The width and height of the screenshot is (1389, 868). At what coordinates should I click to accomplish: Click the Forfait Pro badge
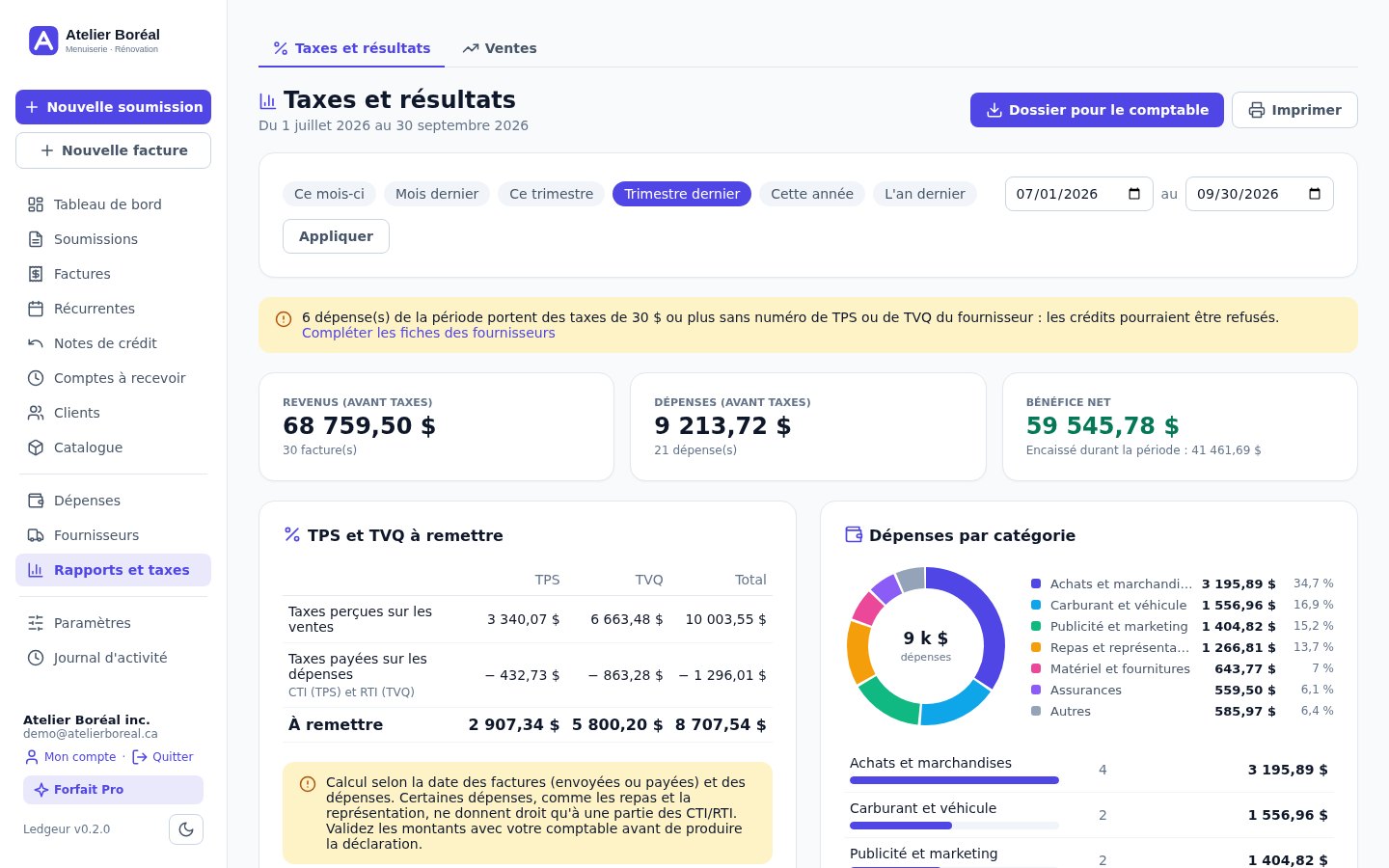(113, 790)
